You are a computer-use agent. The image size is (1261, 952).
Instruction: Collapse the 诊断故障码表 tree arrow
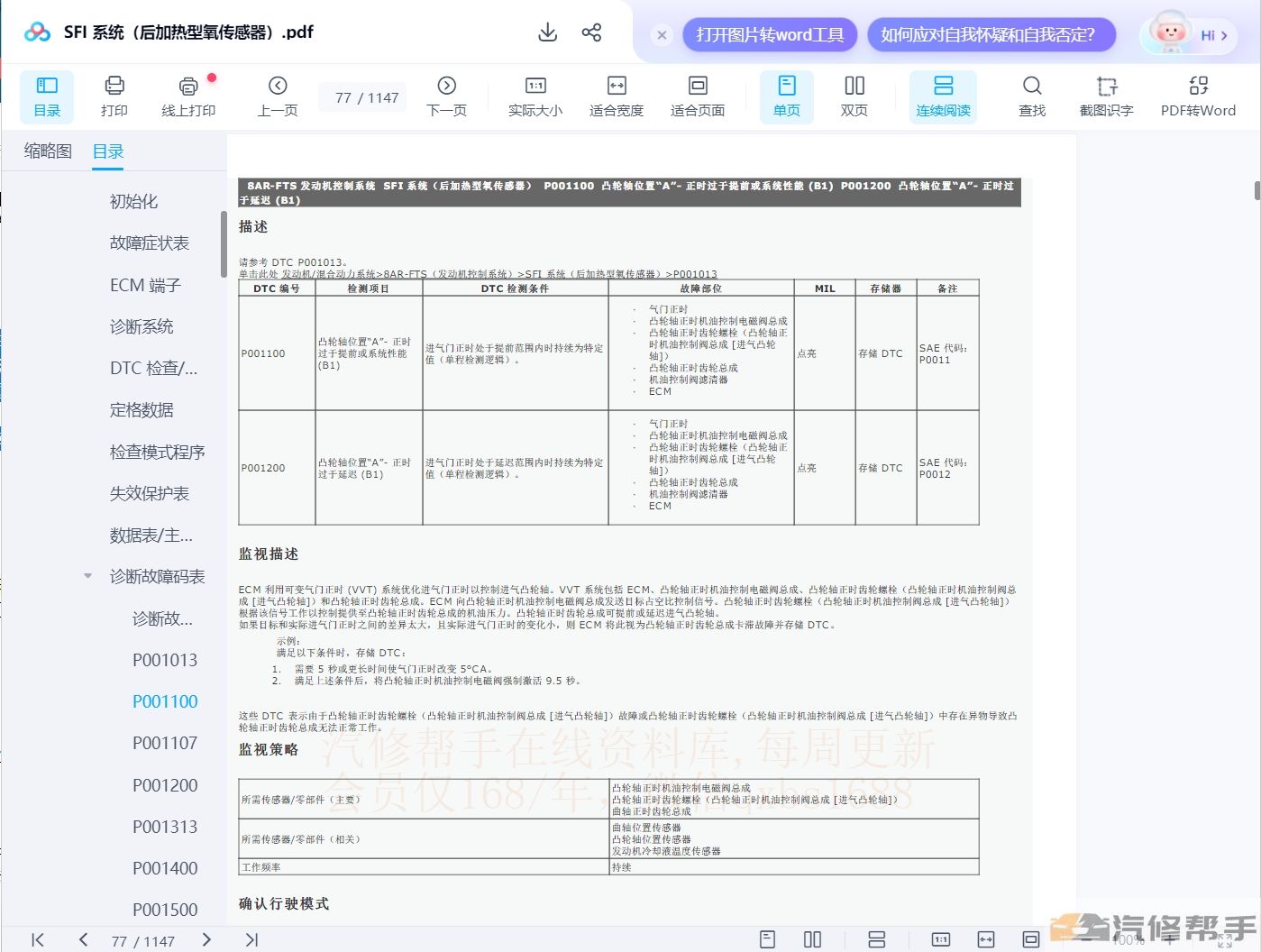tap(87, 576)
